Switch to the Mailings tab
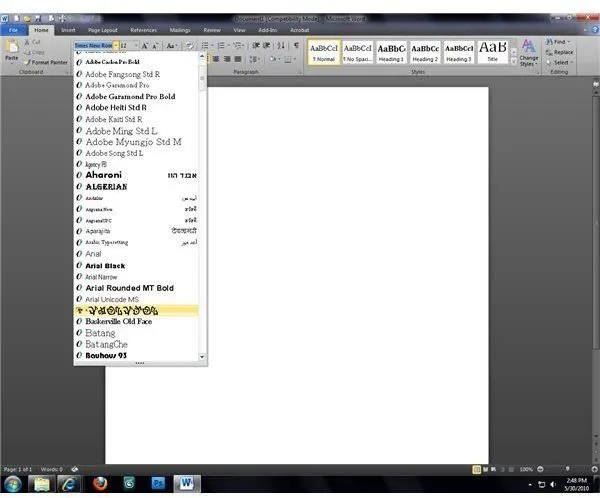The image size is (600, 498). point(180,30)
